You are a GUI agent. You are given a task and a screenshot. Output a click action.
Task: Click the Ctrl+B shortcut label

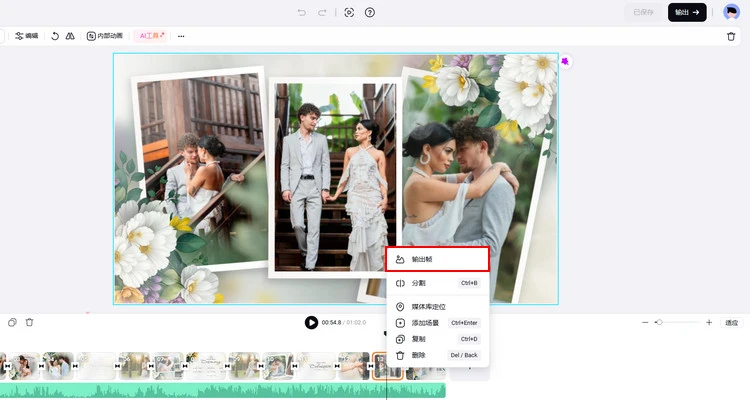[x=469, y=283]
